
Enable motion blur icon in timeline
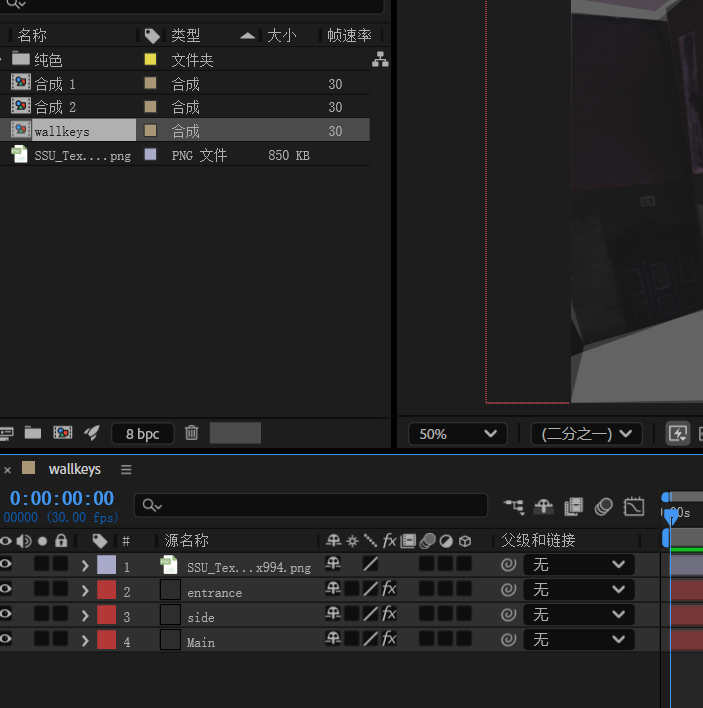point(602,506)
